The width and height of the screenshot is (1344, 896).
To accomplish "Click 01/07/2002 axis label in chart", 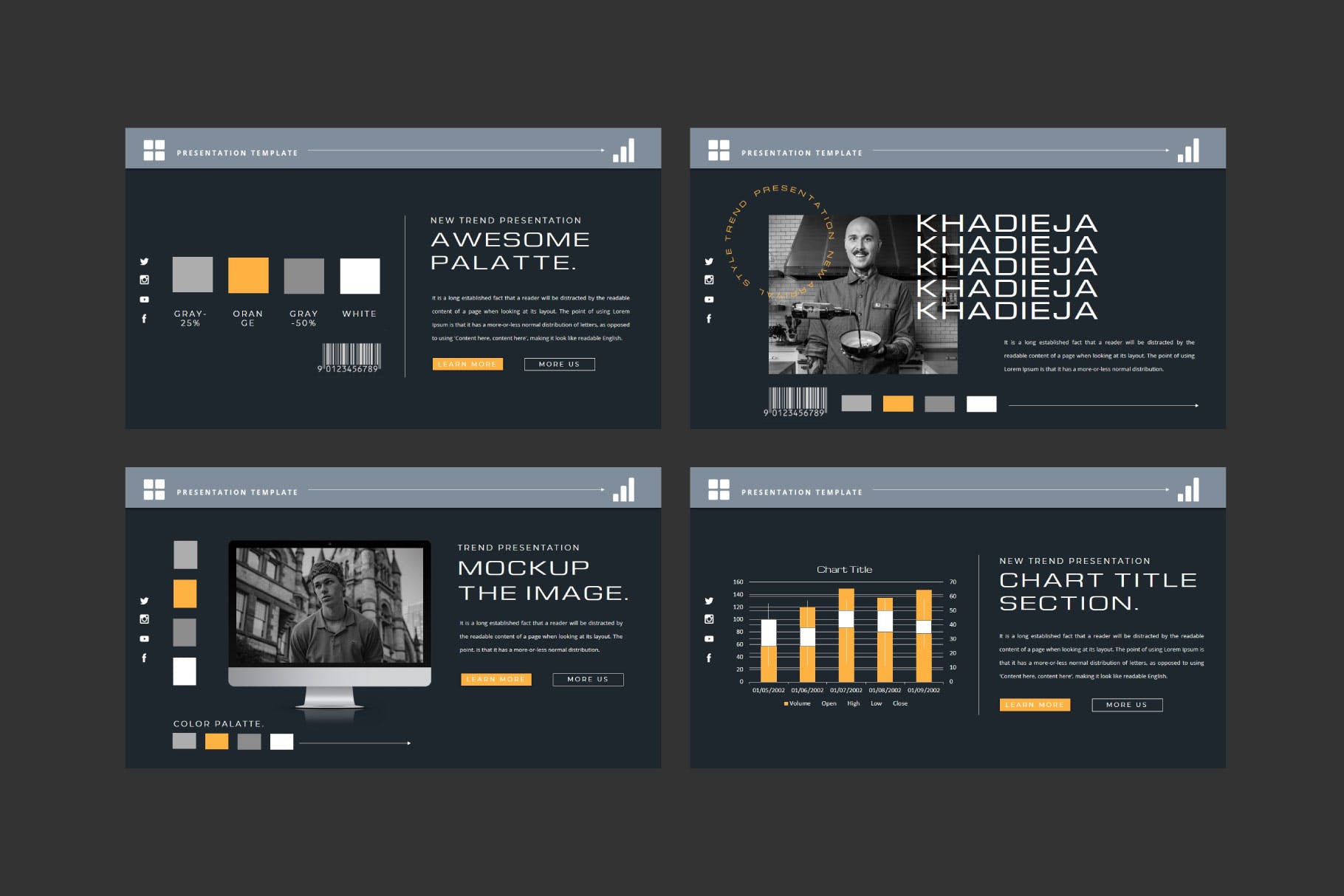I will tap(846, 690).
